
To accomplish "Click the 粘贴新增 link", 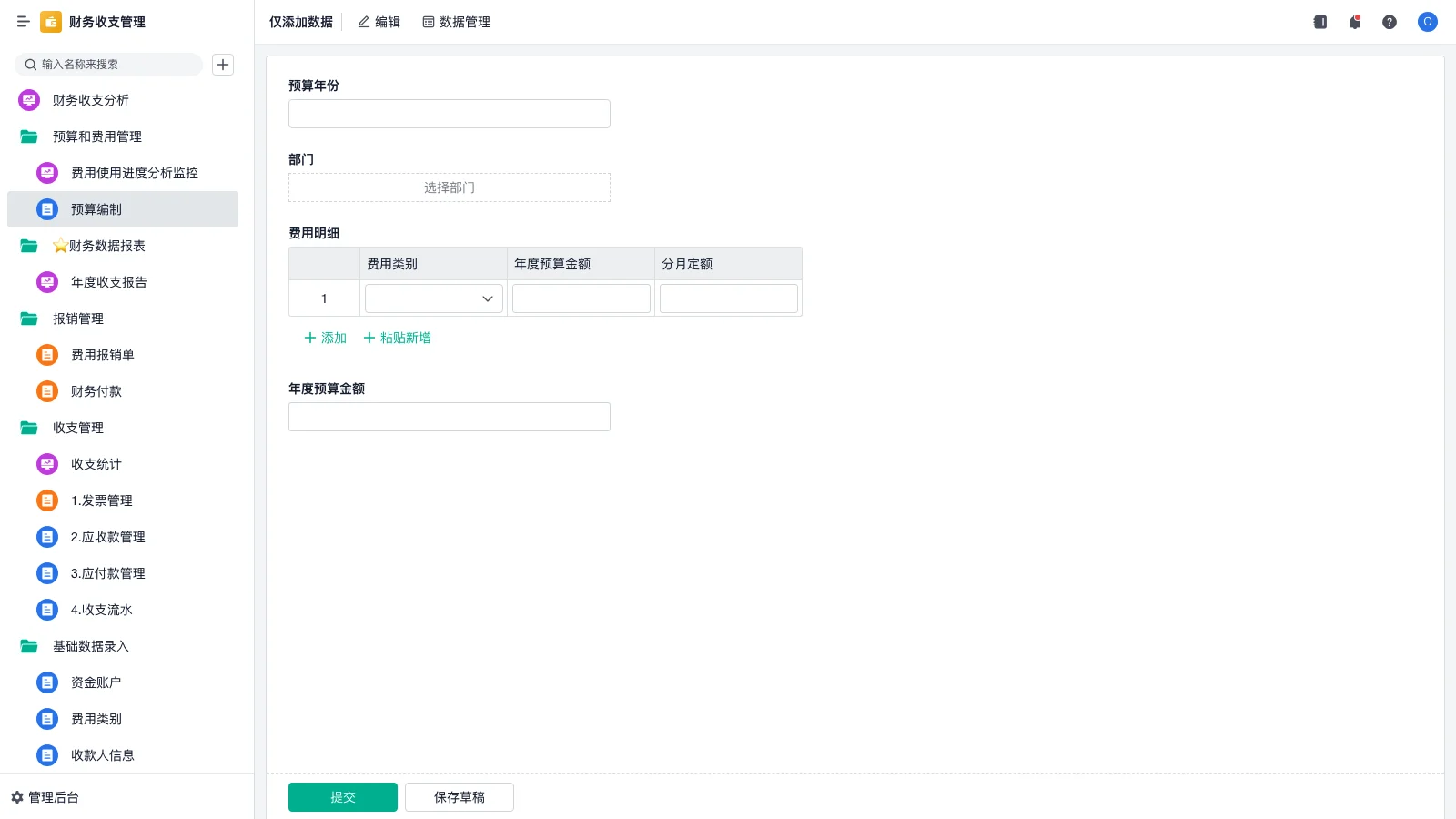I will tap(397, 338).
